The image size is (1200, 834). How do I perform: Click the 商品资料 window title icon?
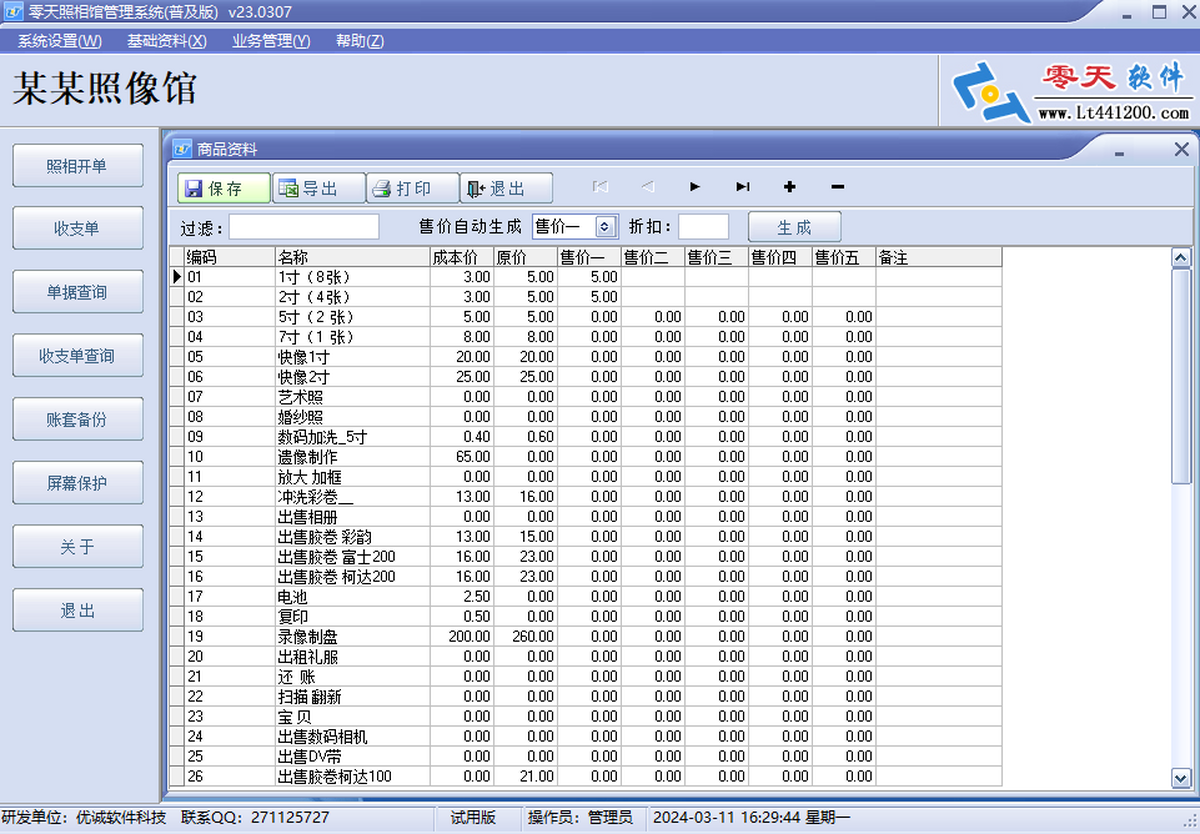(182, 149)
